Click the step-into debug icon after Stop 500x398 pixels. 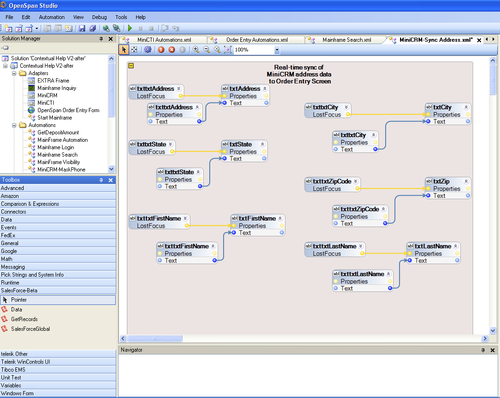tap(165, 29)
